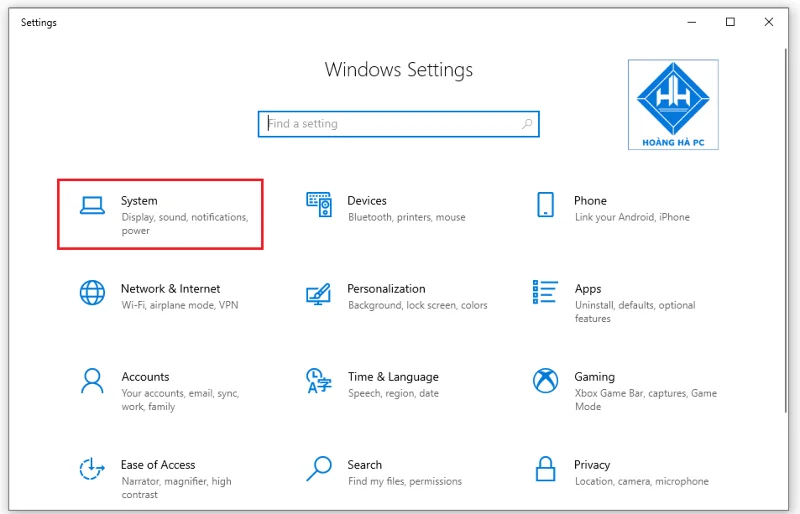Click 'Link your Android, iPhone' description
This screenshot has height=514, width=800.
(x=632, y=217)
